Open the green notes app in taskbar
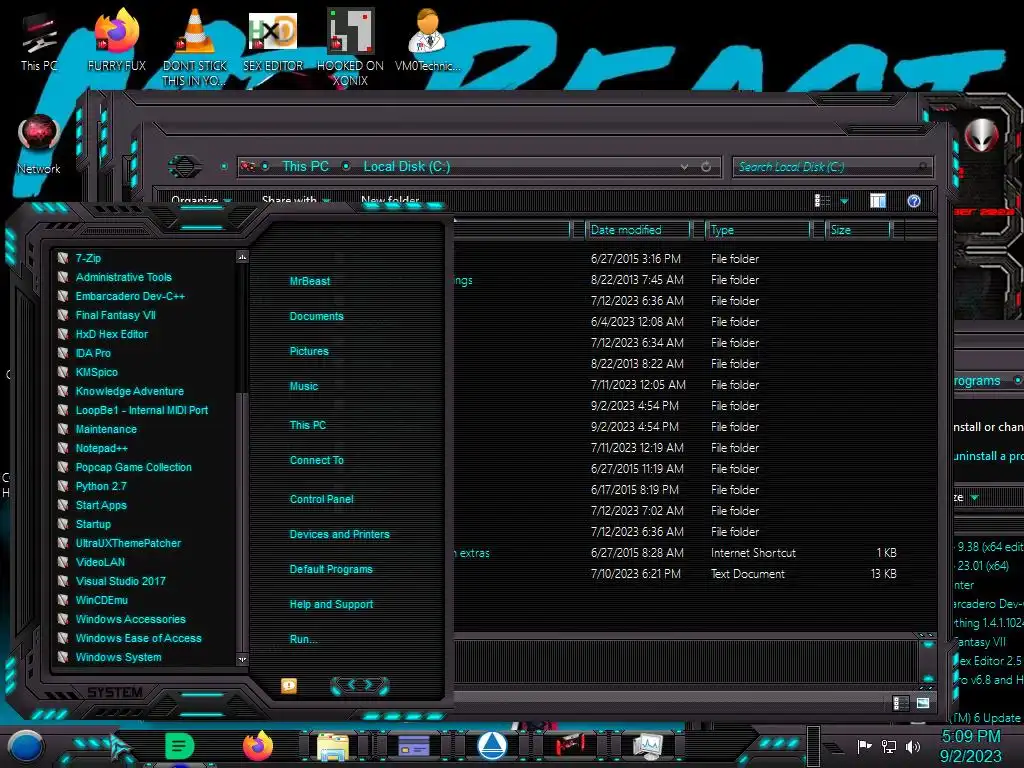1024x768 pixels. [x=179, y=746]
